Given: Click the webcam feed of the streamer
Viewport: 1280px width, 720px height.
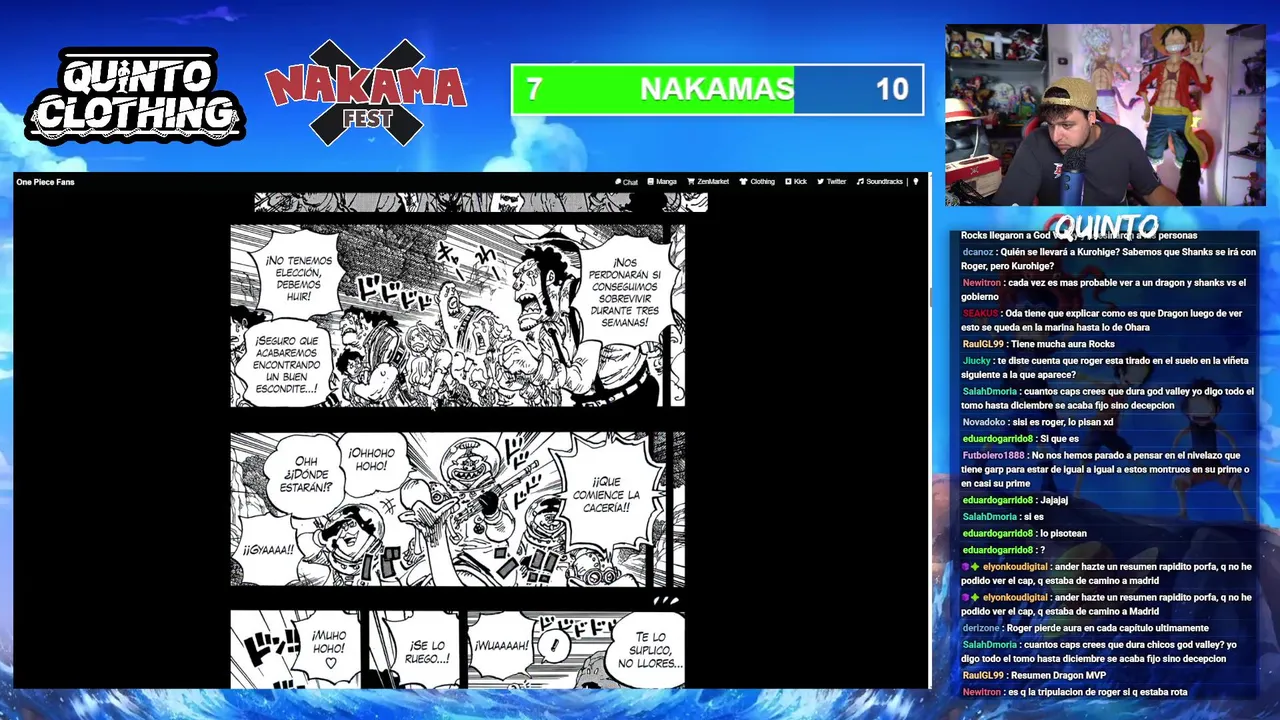Looking at the screenshot, I should click(1105, 115).
